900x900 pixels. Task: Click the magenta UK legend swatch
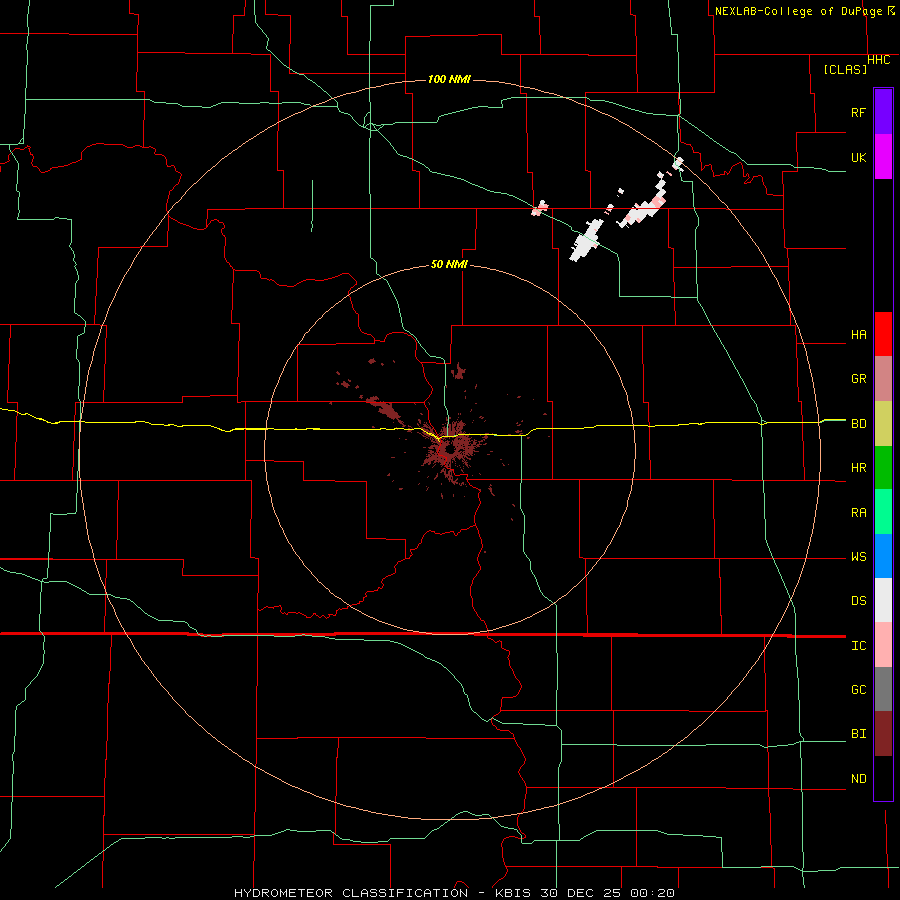(x=883, y=157)
